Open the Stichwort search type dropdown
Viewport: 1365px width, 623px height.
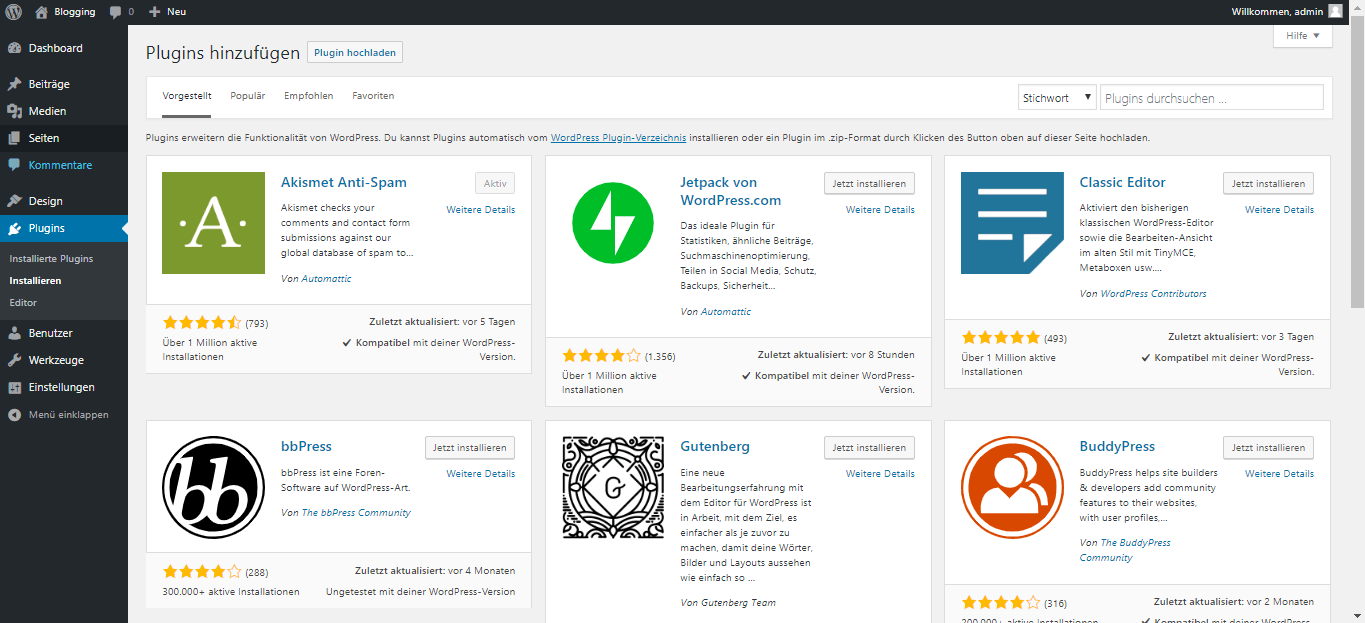1057,98
